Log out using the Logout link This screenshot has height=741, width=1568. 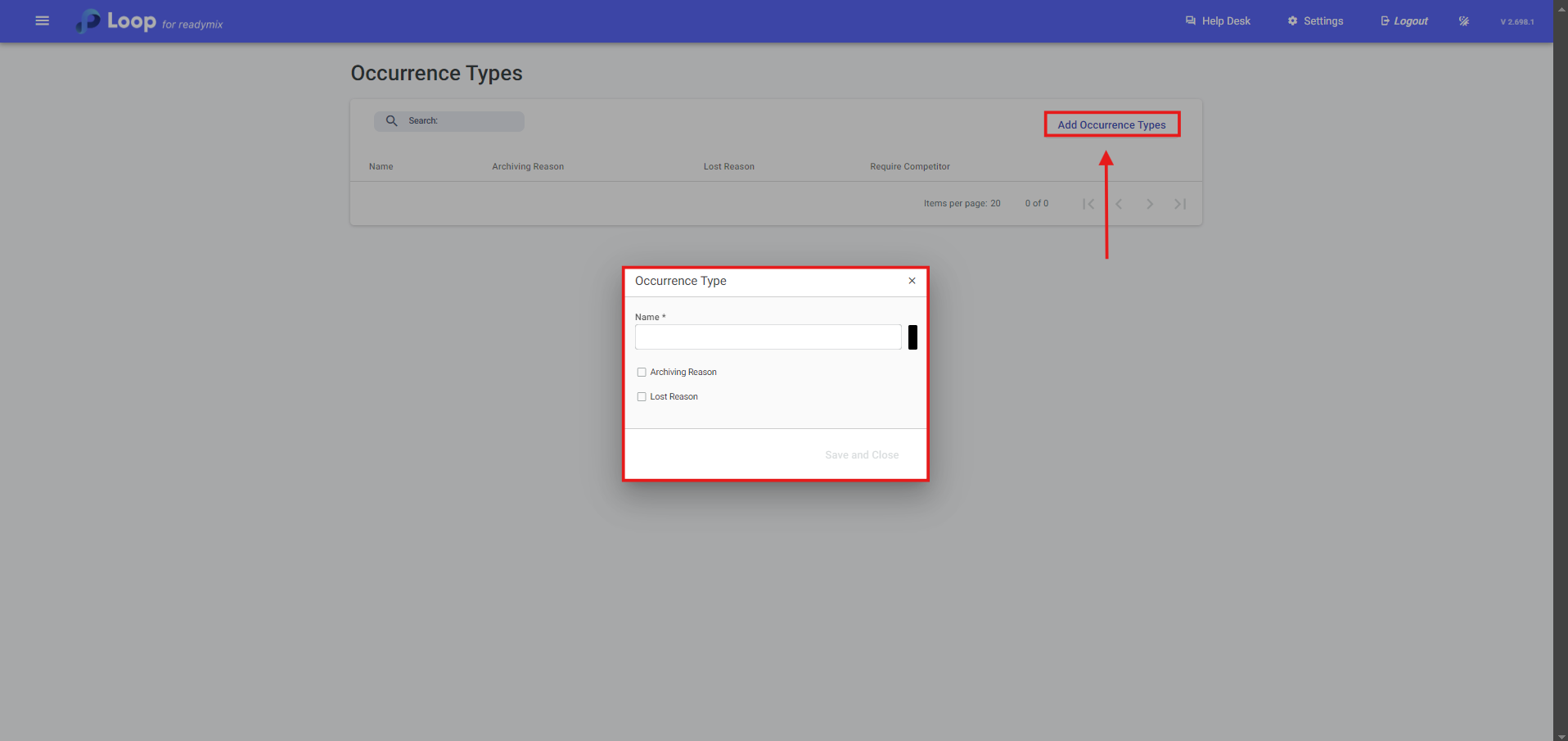pos(1404,21)
